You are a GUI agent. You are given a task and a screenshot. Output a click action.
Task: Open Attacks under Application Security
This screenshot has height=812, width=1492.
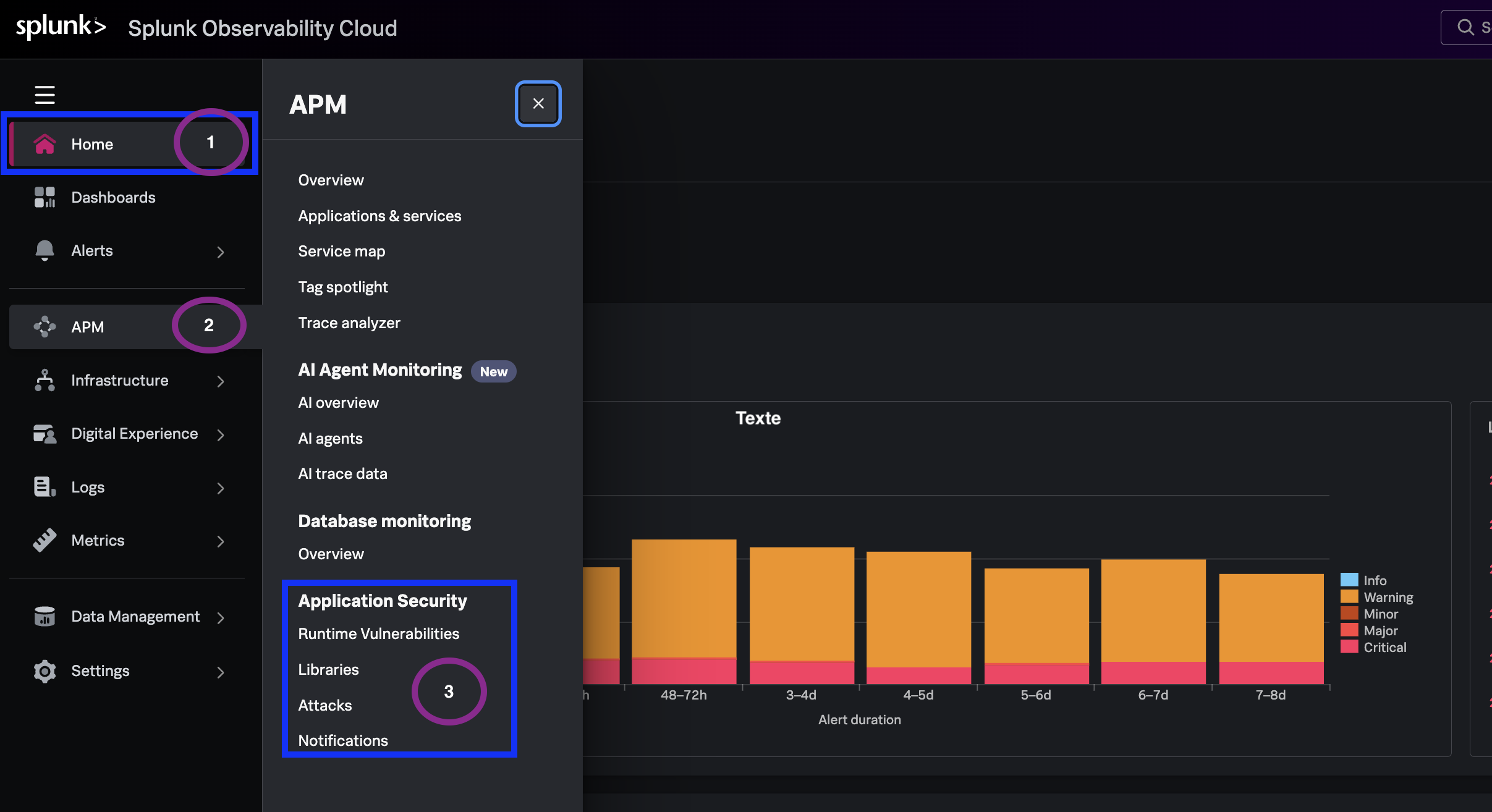(324, 705)
